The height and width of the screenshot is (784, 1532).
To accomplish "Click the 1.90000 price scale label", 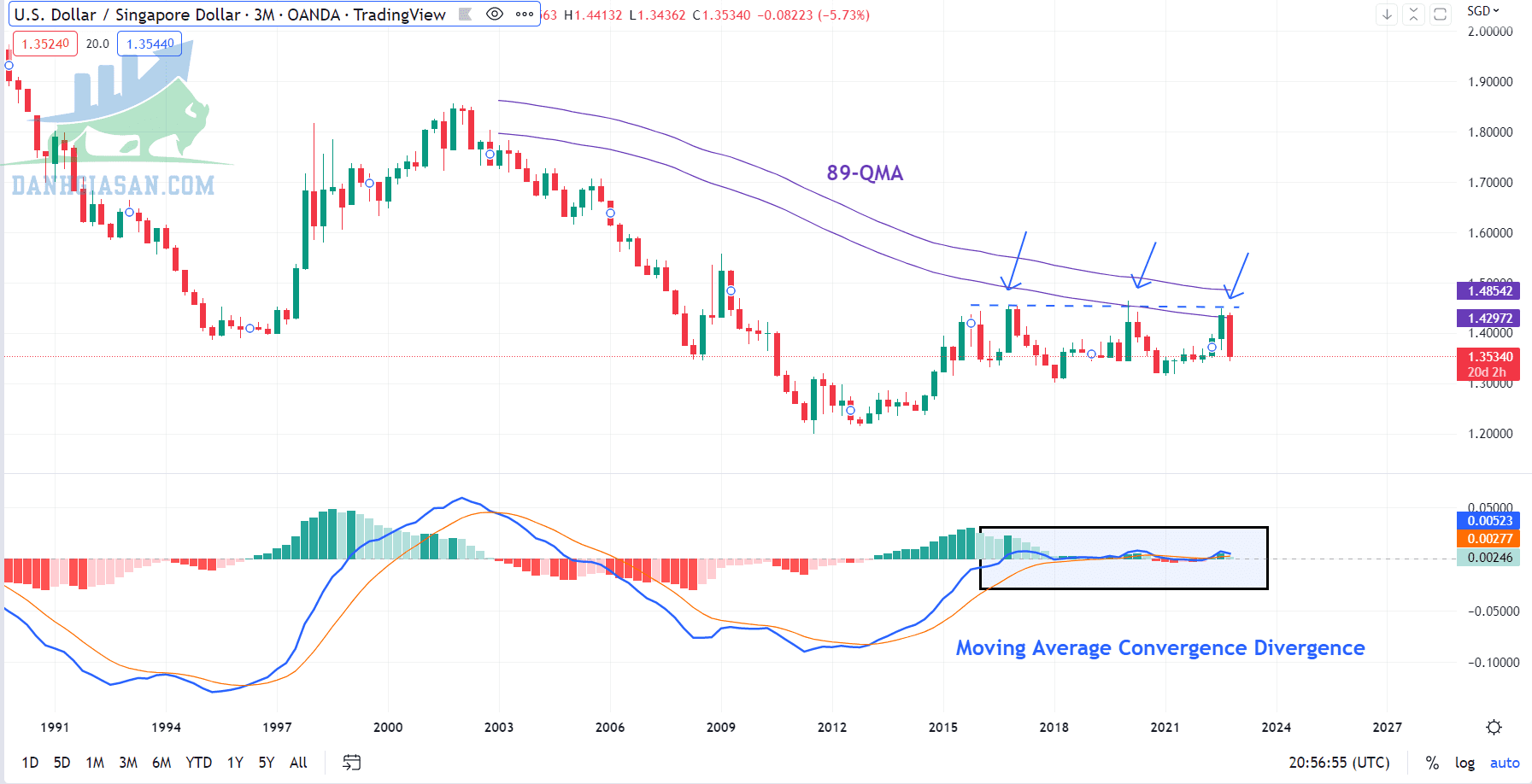I will [x=1490, y=82].
